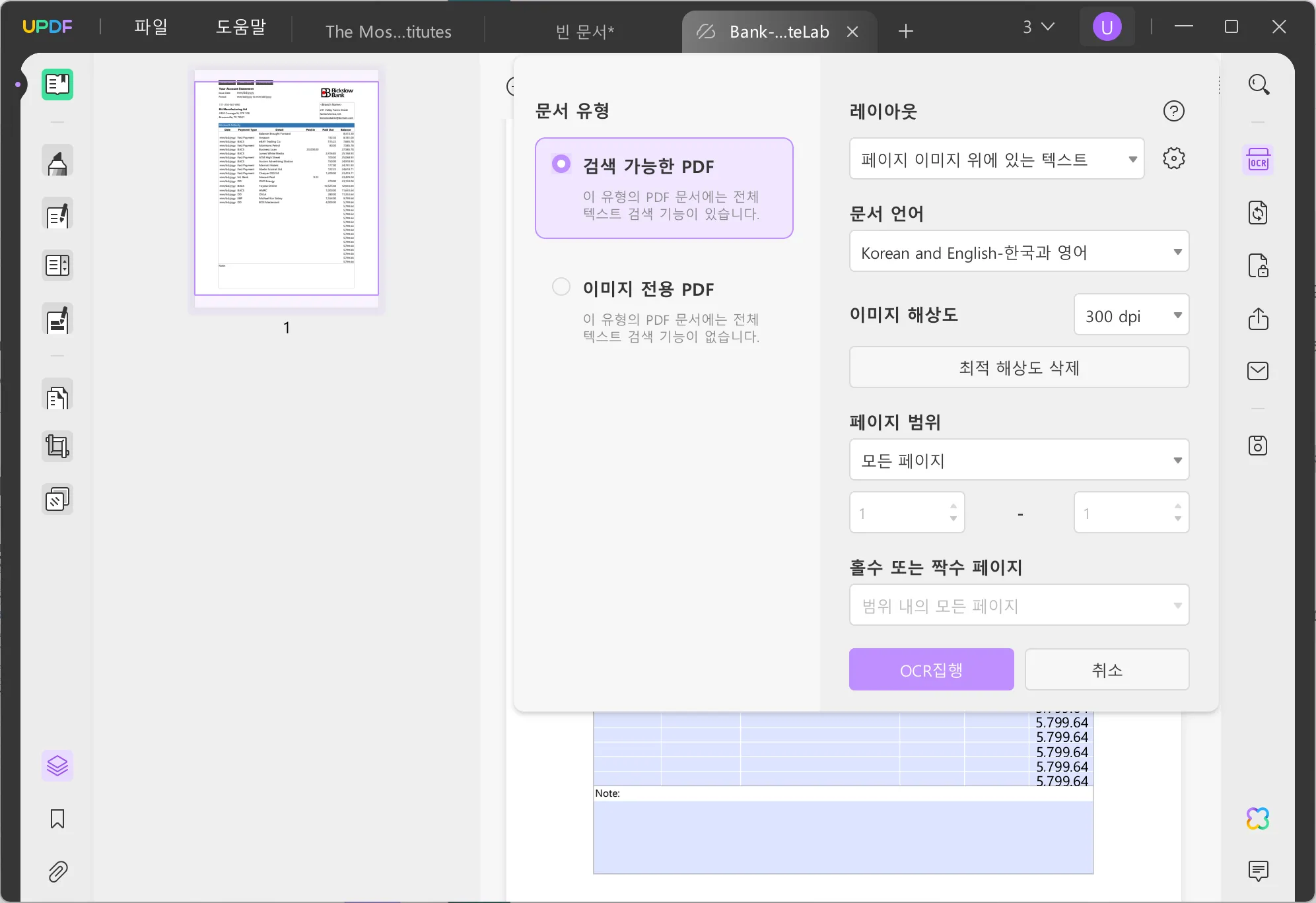Open the Form preparation tool
The image size is (1316, 903).
pyautogui.click(x=57, y=265)
